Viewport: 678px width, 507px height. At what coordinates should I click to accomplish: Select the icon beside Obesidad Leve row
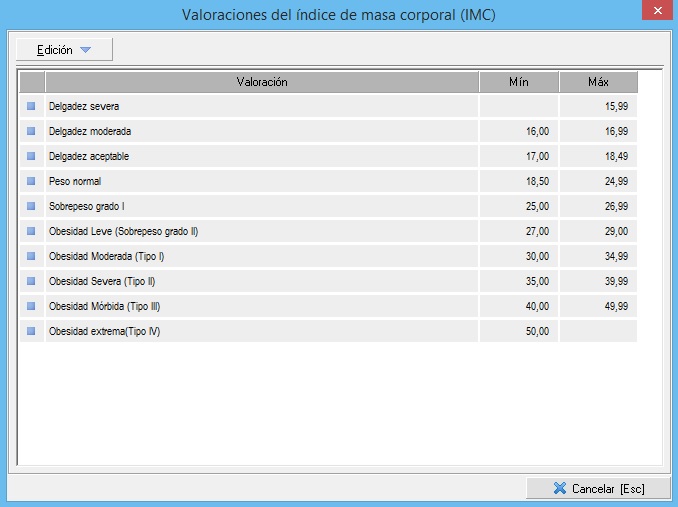(x=31, y=231)
